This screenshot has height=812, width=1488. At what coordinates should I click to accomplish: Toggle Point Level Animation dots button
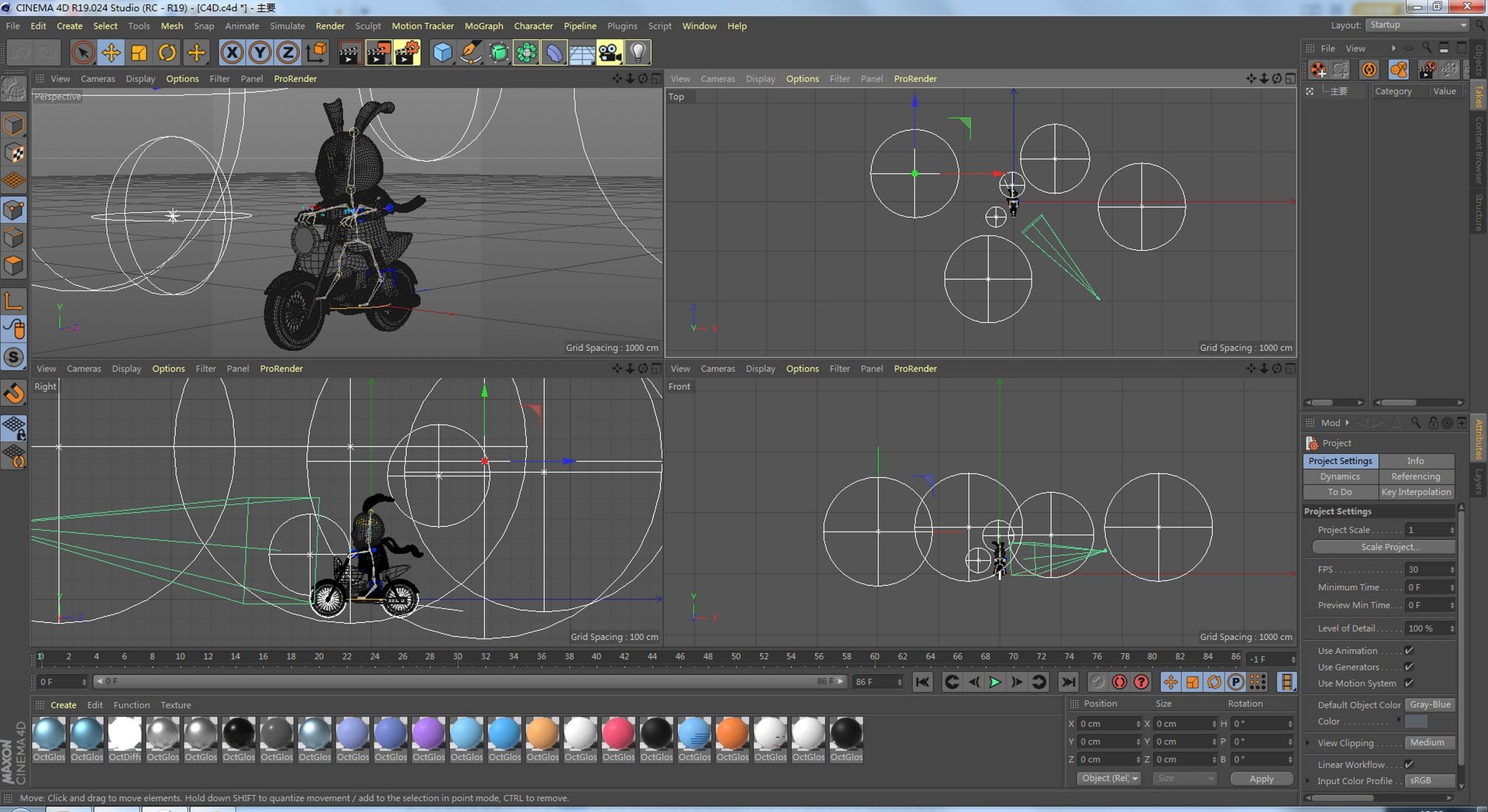[x=1258, y=682]
